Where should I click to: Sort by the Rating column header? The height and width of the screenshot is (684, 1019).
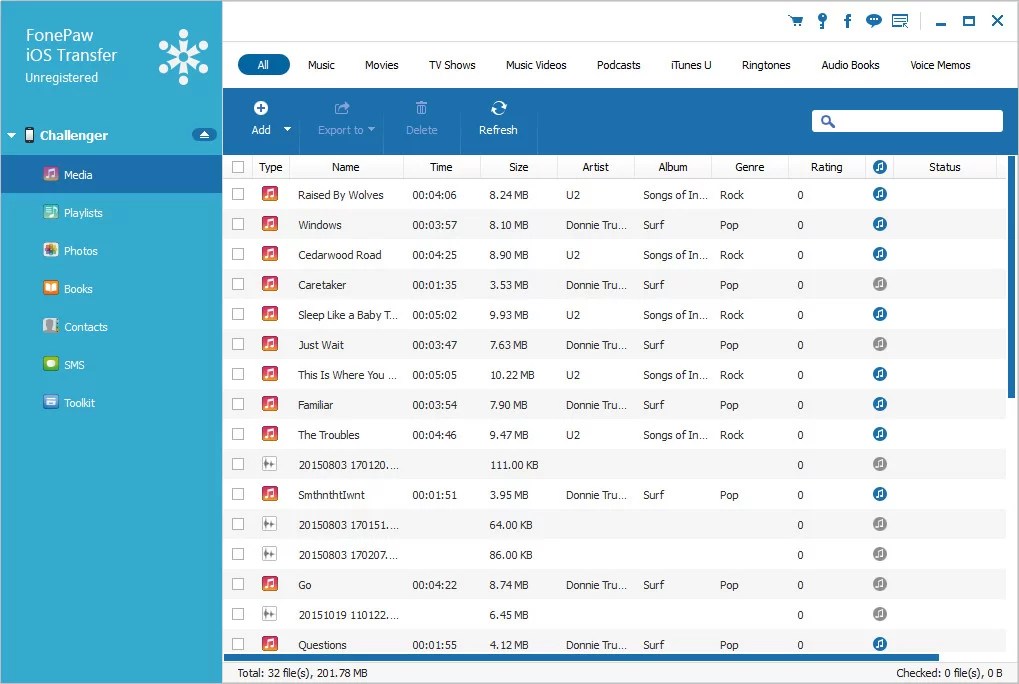[x=827, y=167]
